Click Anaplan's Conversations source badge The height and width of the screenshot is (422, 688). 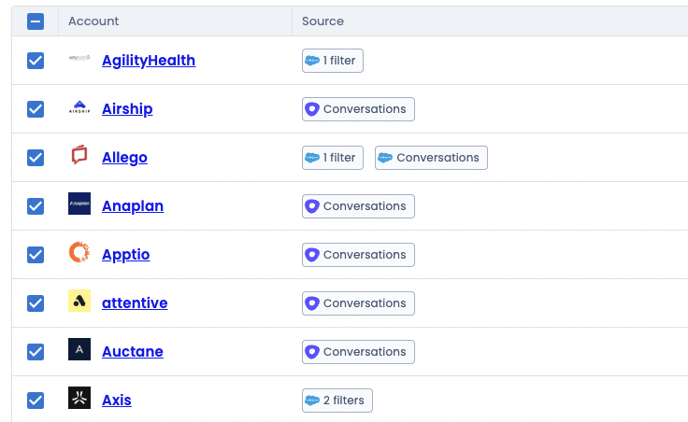pyautogui.click(x=358, y=206)
